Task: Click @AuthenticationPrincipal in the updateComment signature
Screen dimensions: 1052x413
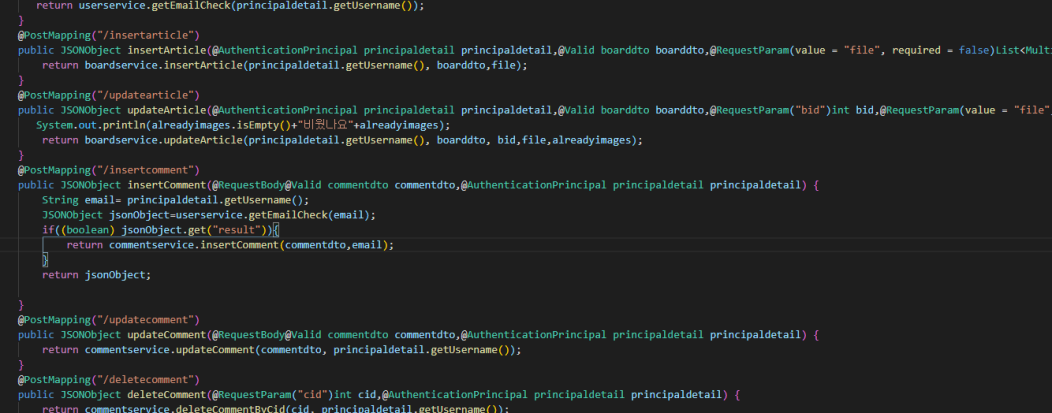Action: pos(533,335)
